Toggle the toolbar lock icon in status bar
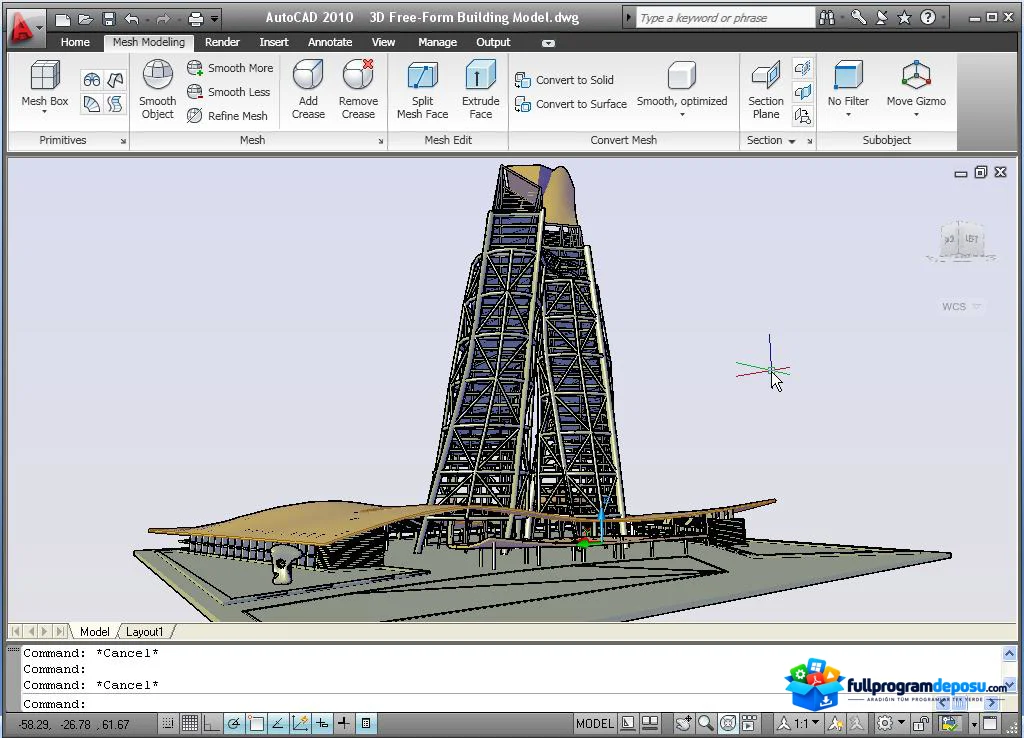The width and height of the screenshot is (1024, 738). tap(921, 723)
